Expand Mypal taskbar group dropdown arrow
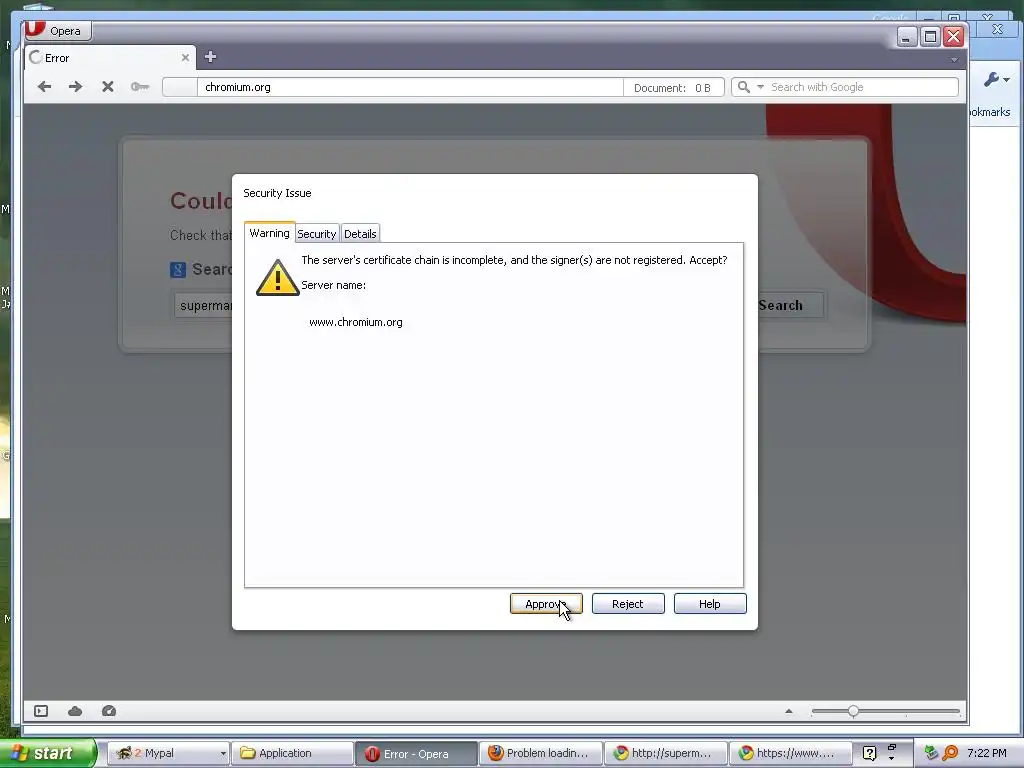Screen dimensions: 1024x768 tap(223, 754)
